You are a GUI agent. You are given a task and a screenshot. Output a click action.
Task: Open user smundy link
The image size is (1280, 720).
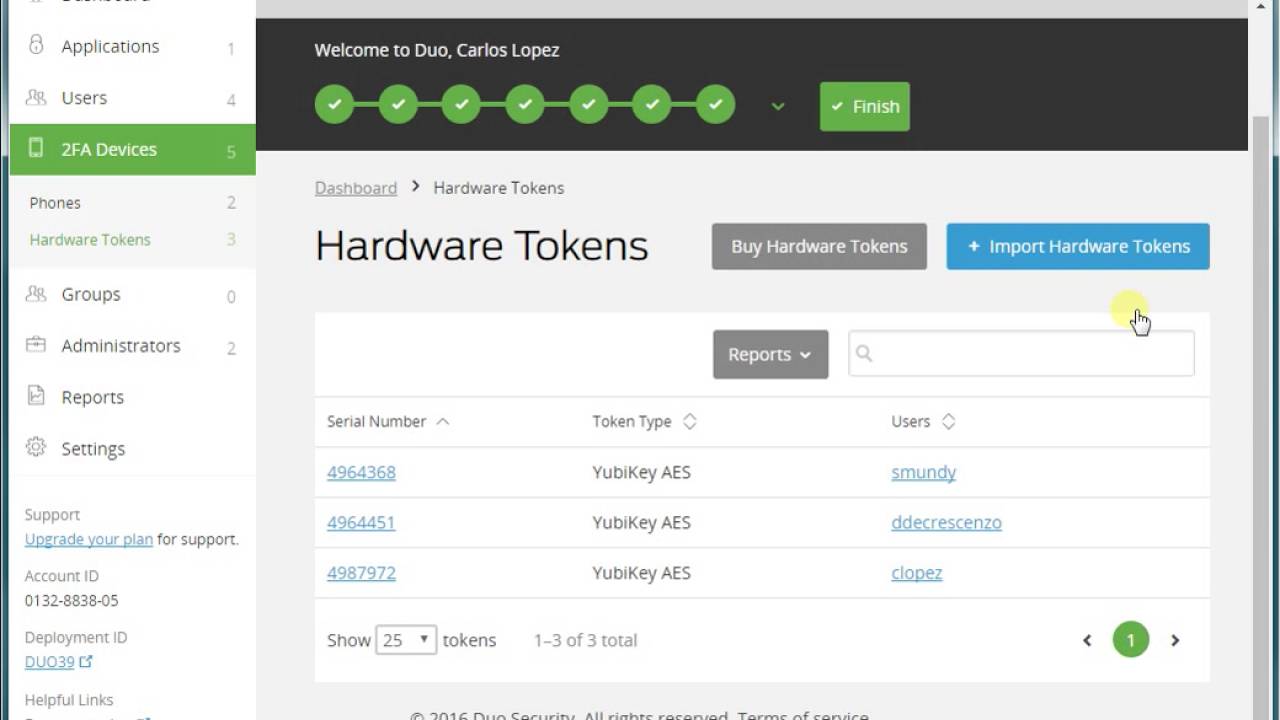tap(923, 472)
